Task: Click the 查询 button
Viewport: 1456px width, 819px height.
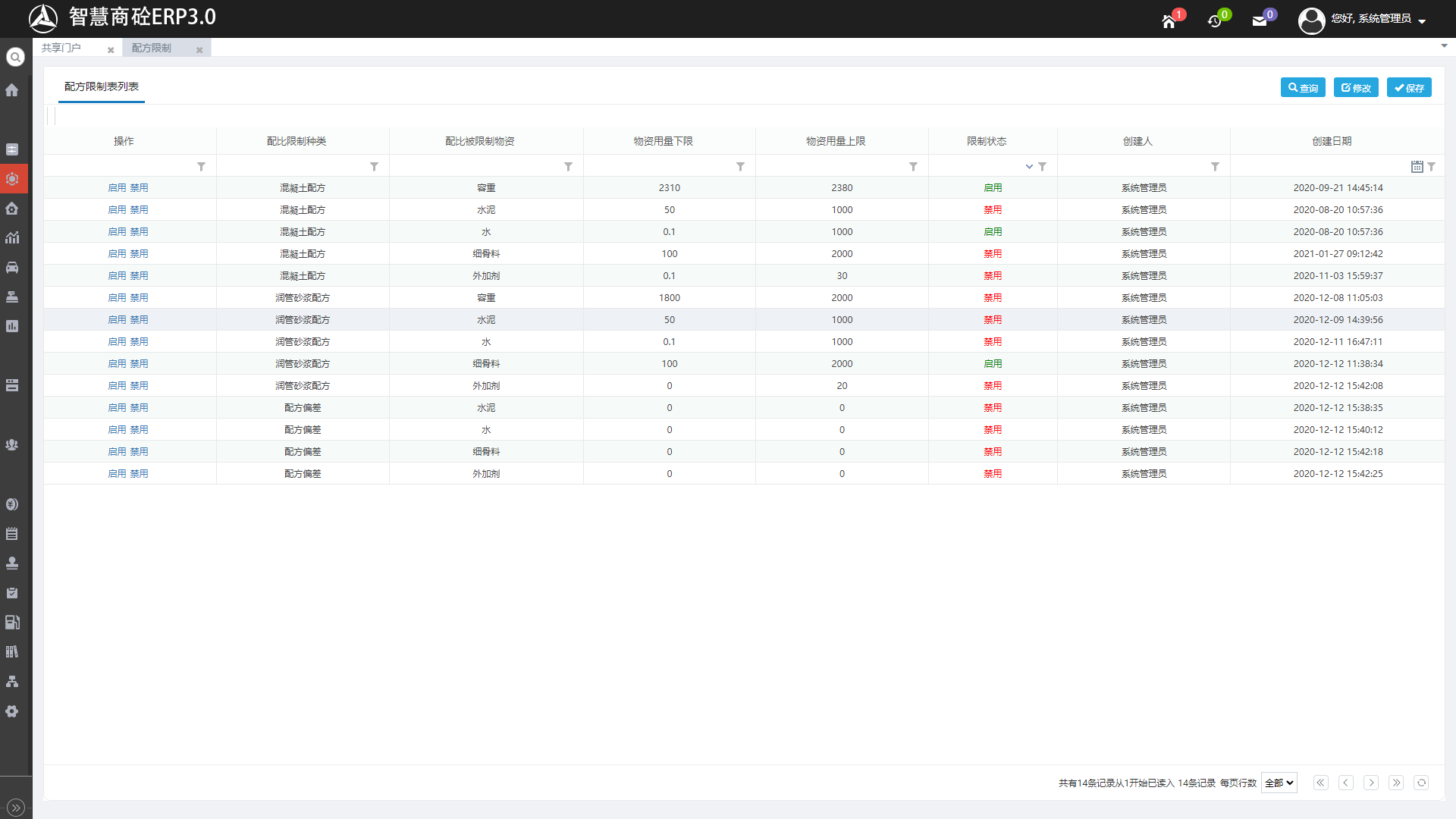Action: [x=1303, y=88]
